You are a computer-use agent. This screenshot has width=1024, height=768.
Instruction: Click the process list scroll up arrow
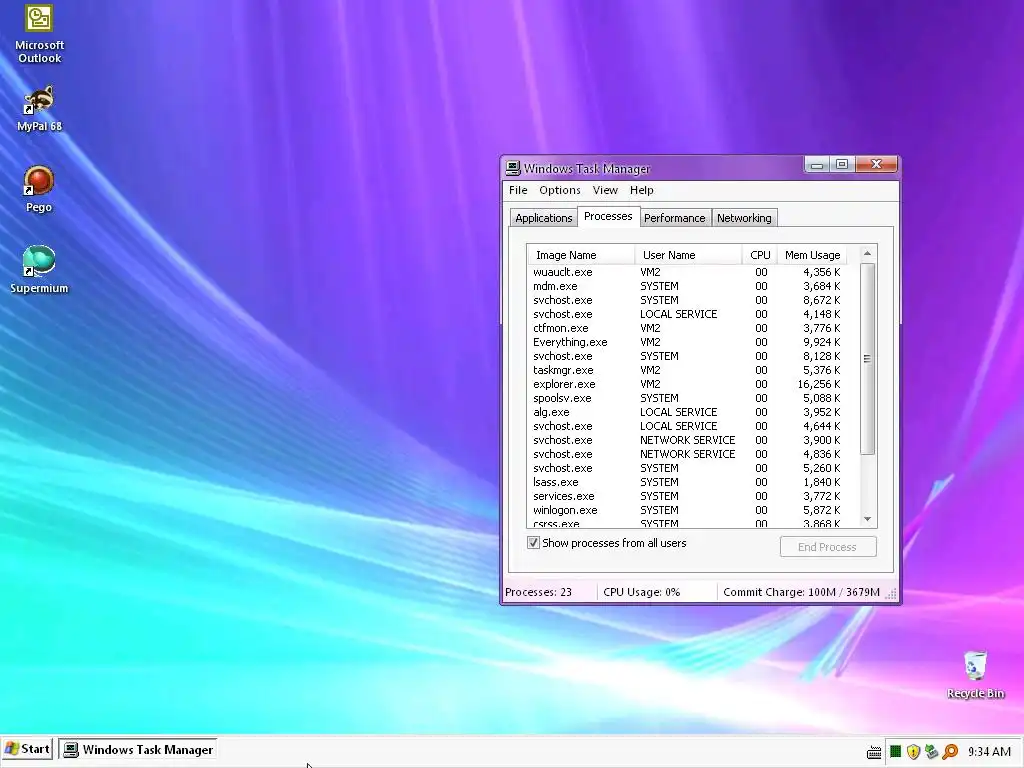(x=867, y=253)
